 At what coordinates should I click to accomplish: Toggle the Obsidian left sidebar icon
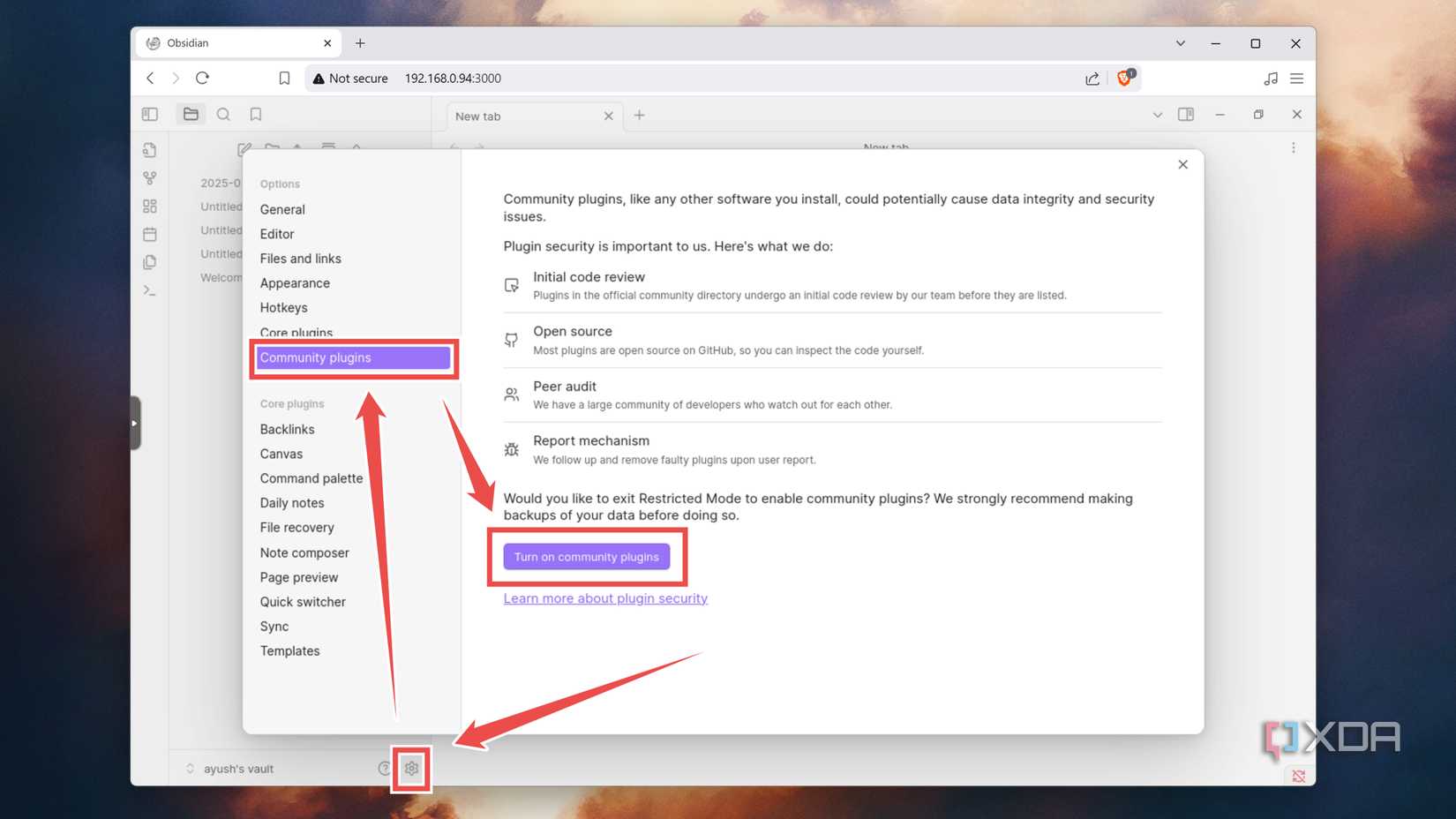point(150,115)
